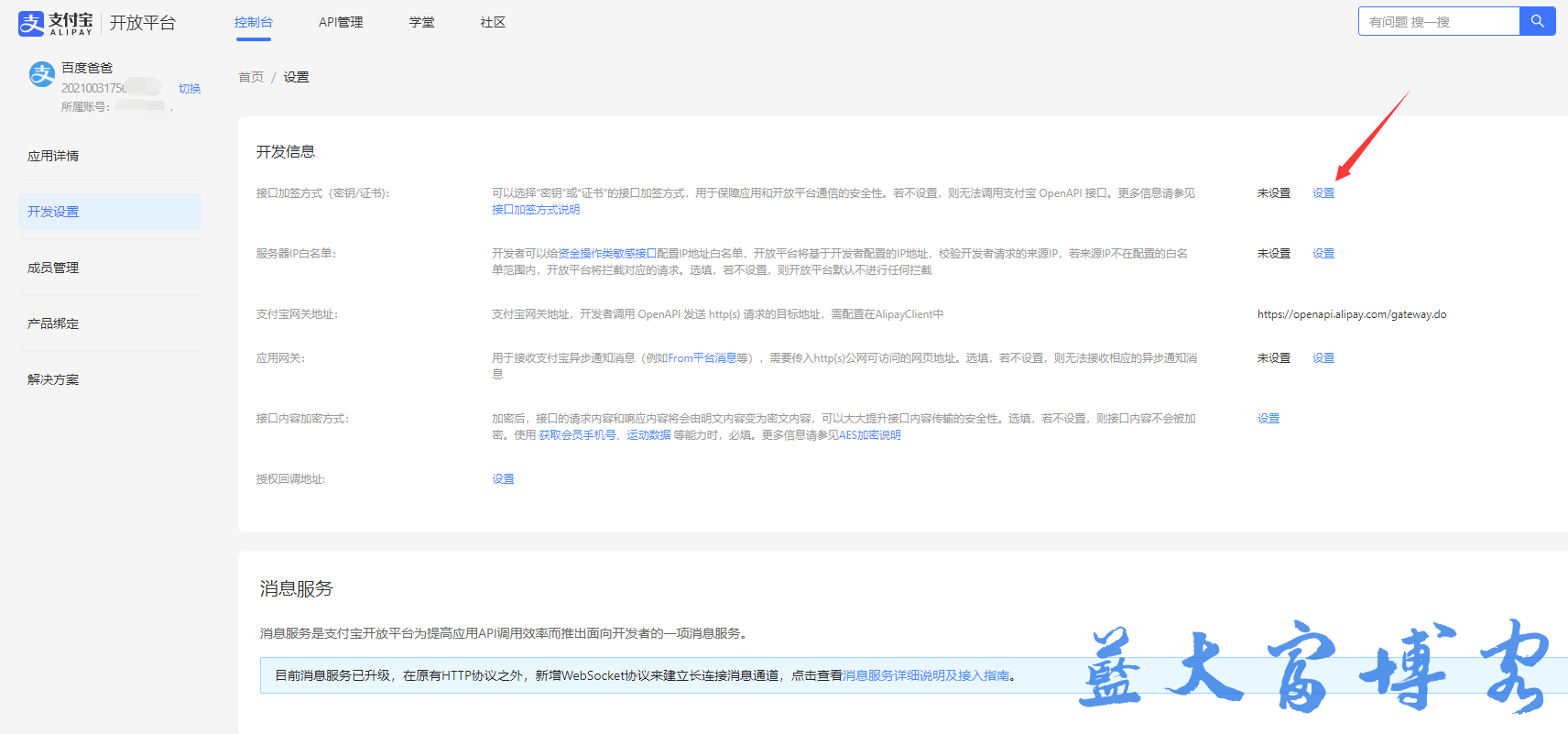Open the 运动数据 link
The width and height of the screenshot is (1568, 734).
(x=649, y=435)
